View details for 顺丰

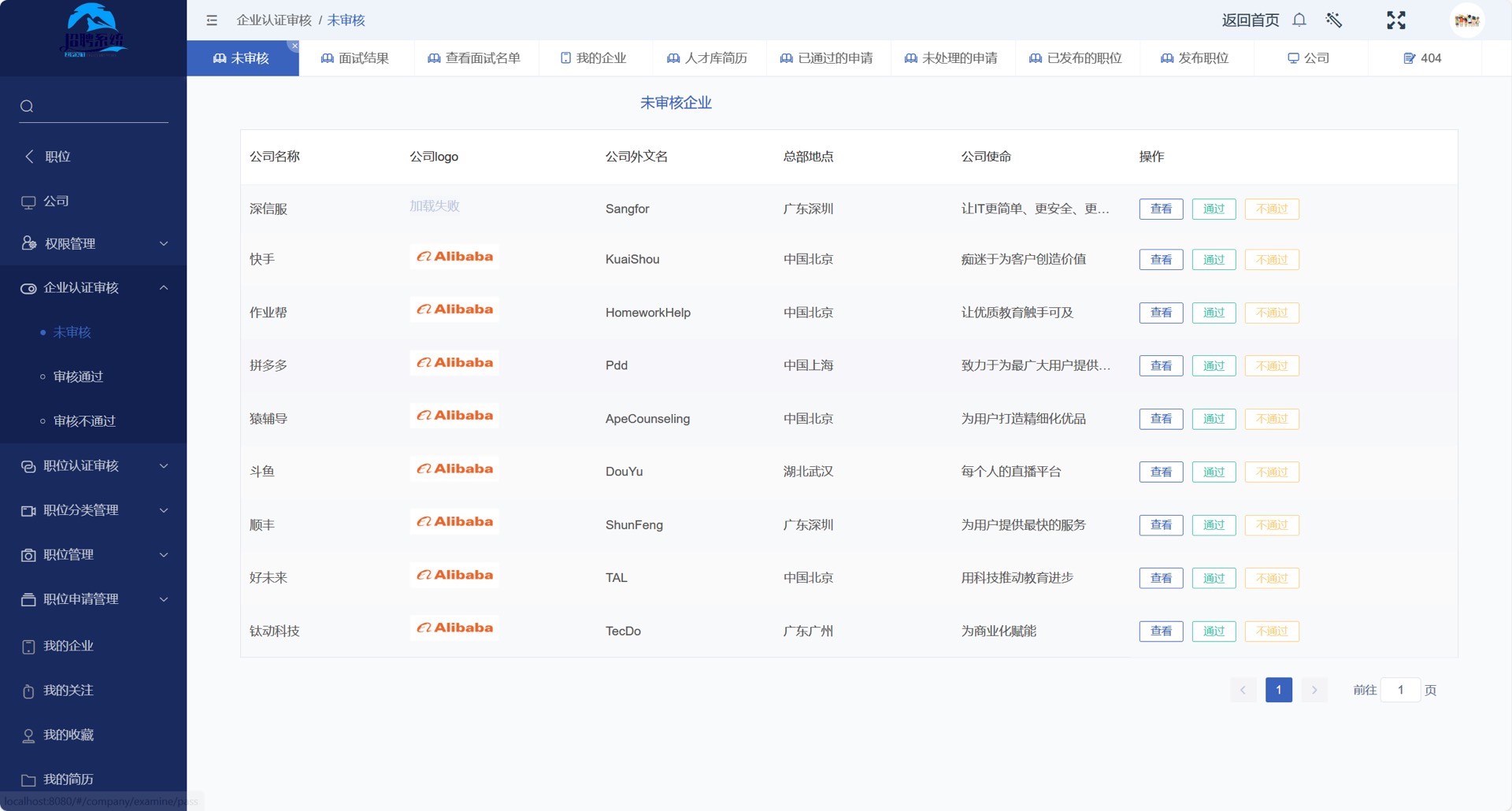(x=1161, y=525)
